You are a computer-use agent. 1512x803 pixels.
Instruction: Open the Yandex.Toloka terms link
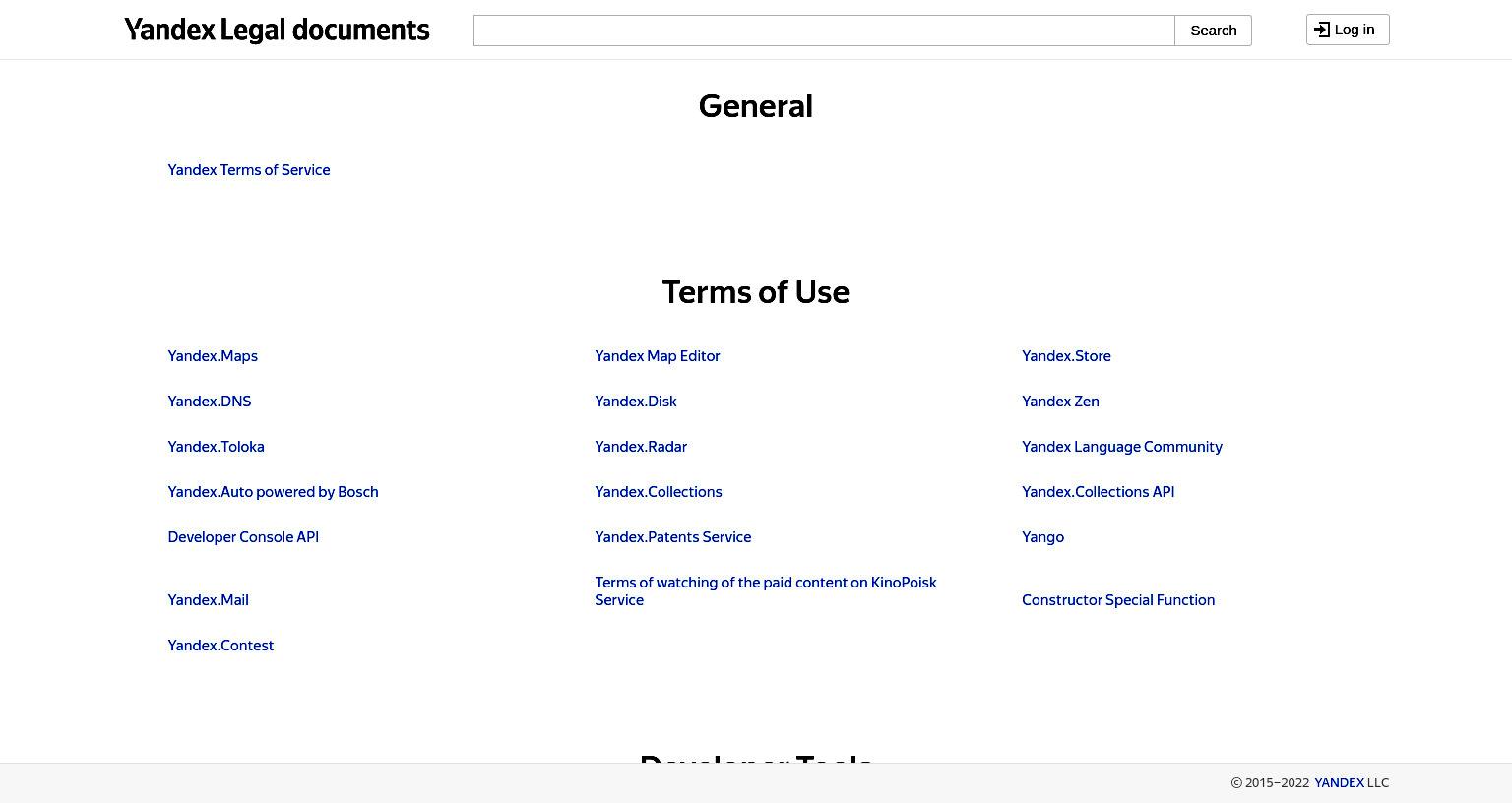(x=216, y=447)
